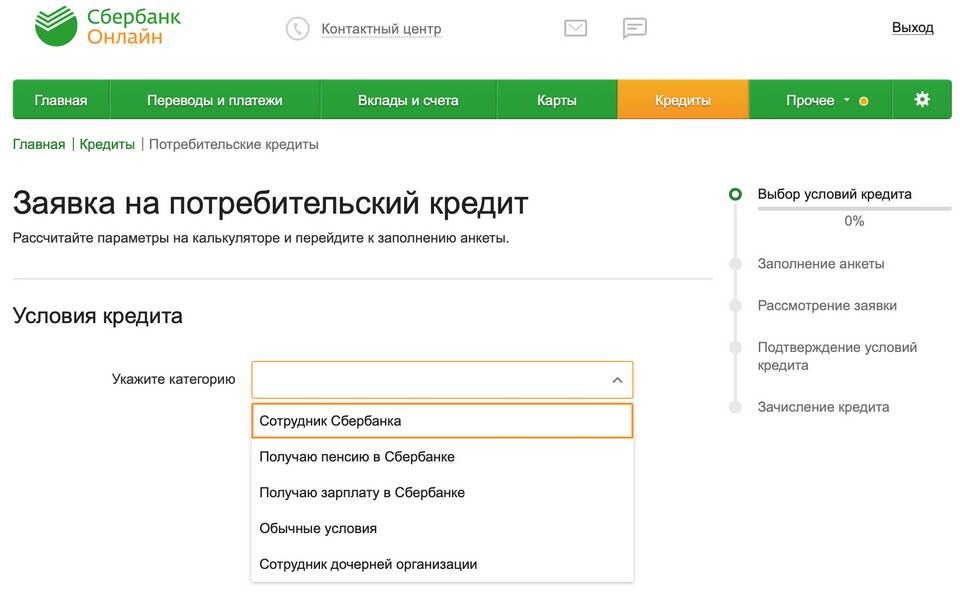Choose Получаю зарплату в Сбербанке

441,493
